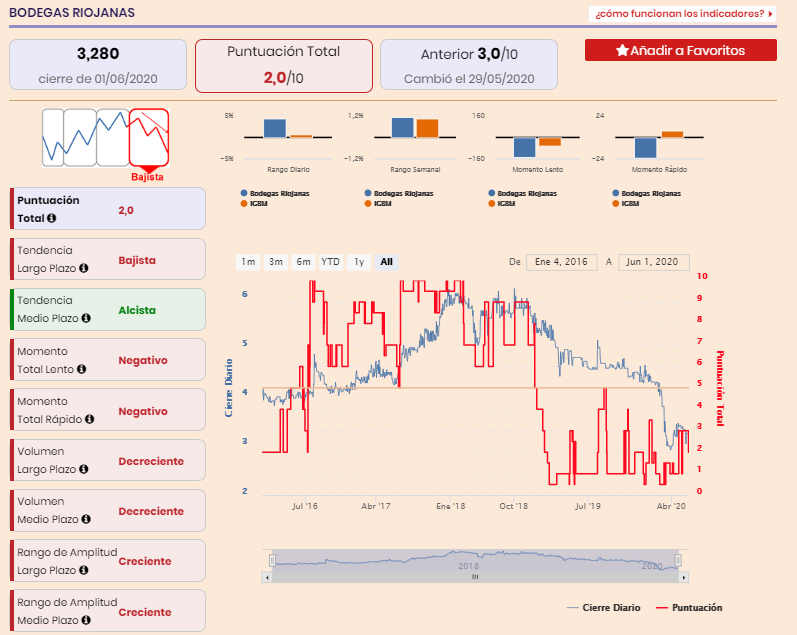The width and height of the screenshot is (797, 635).
Task: Click the navigator left range handle
Action: click(272, 560)
